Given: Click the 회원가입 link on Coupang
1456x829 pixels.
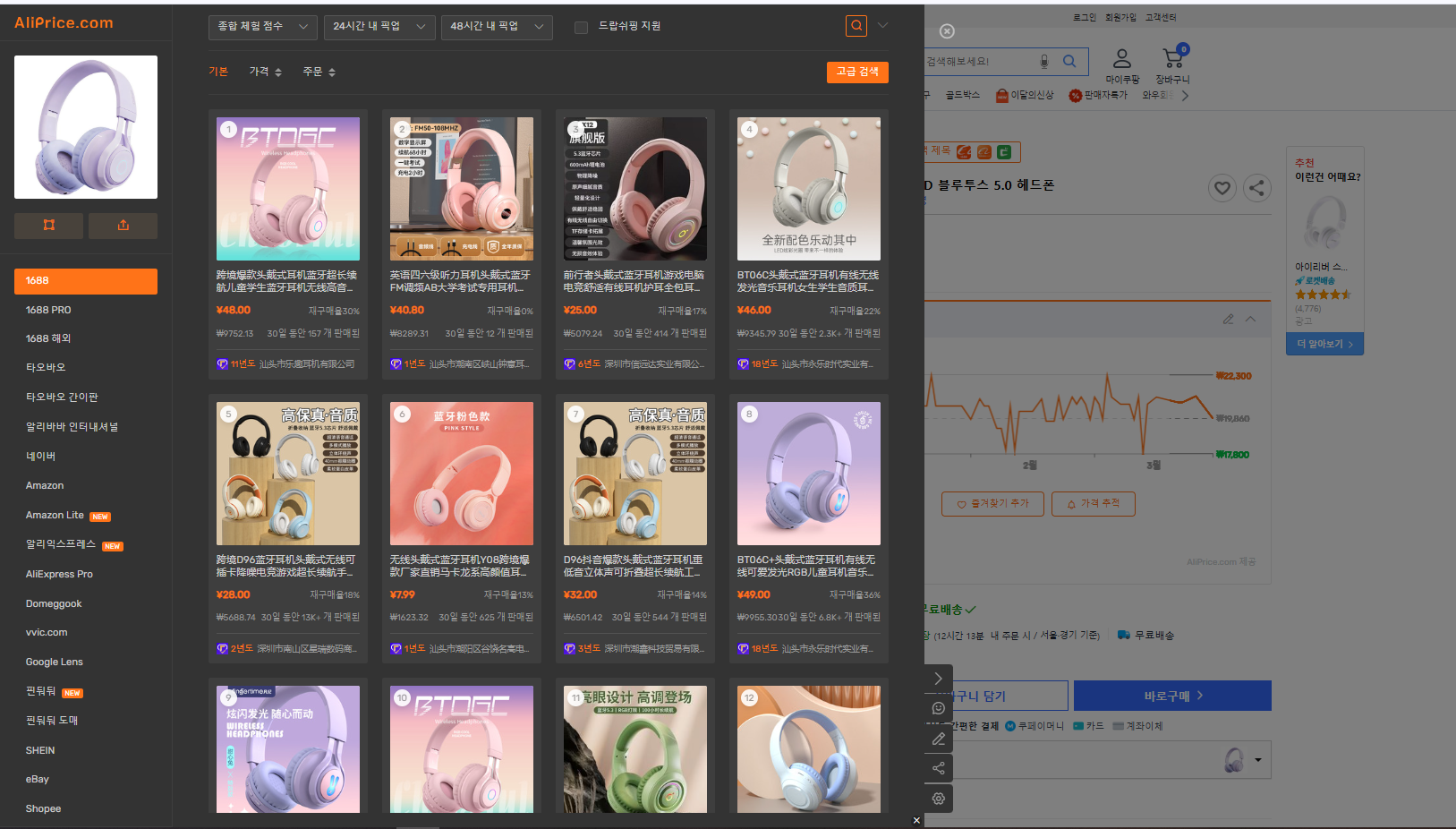Looking at the screenshot, I should click(1120, 17).
